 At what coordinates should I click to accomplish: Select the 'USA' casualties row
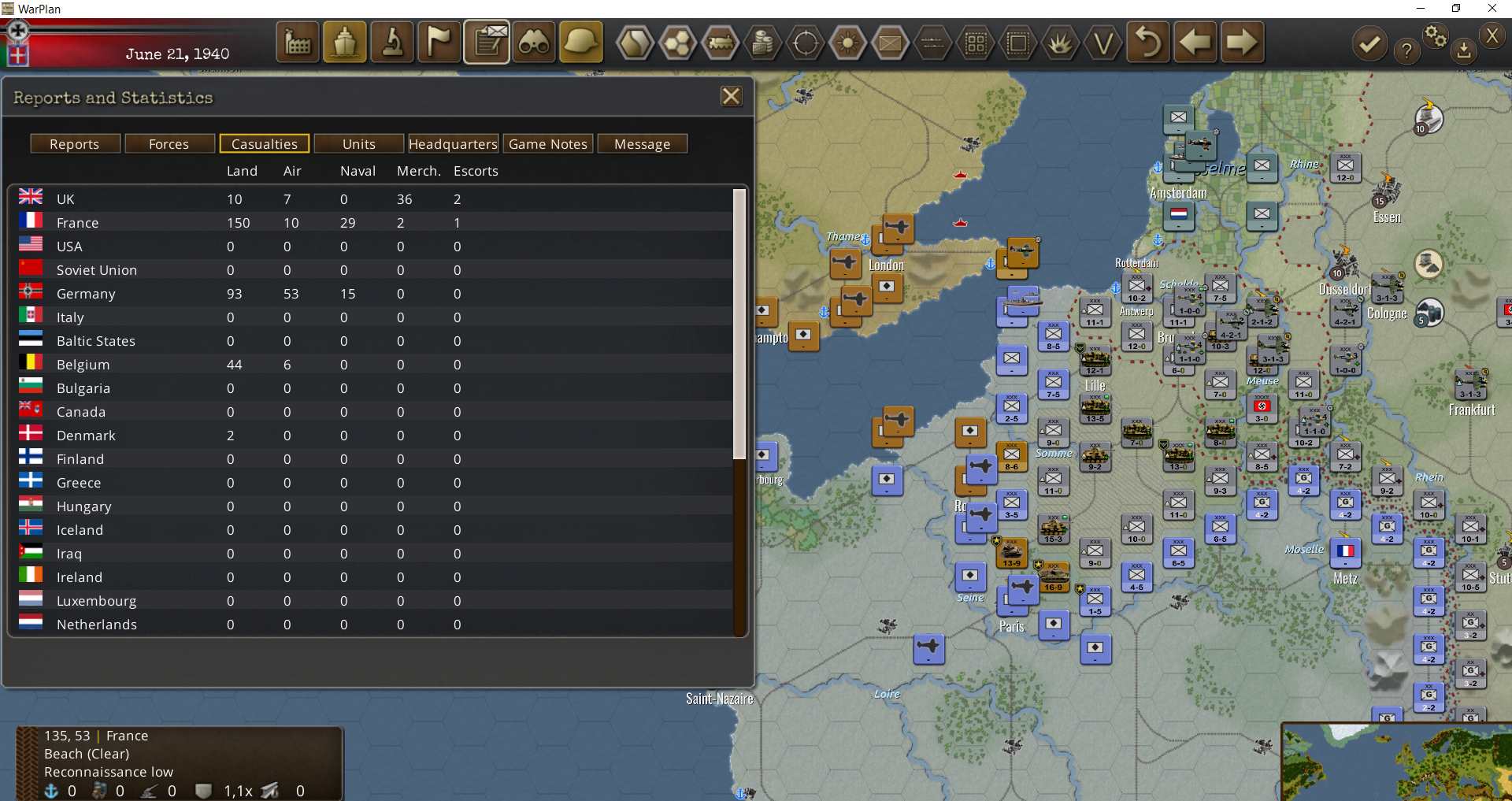click(374, 247)
